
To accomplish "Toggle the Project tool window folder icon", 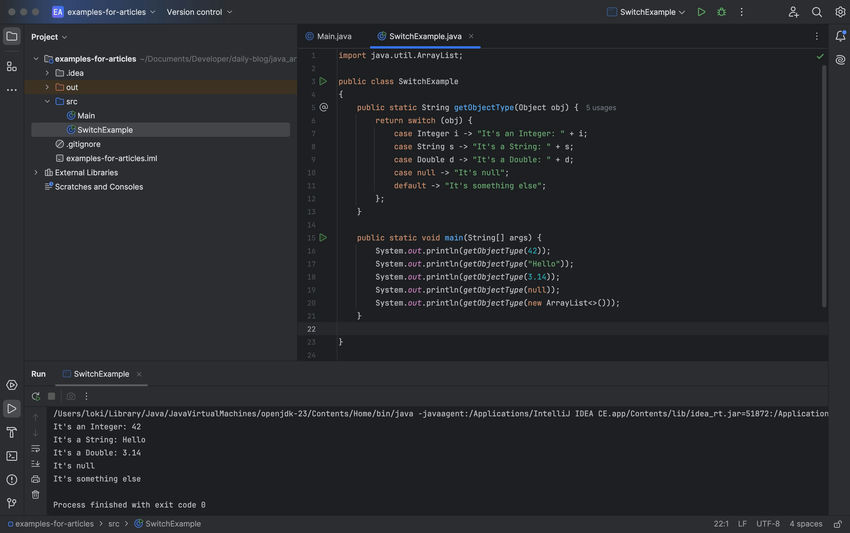I will (11, 36).
